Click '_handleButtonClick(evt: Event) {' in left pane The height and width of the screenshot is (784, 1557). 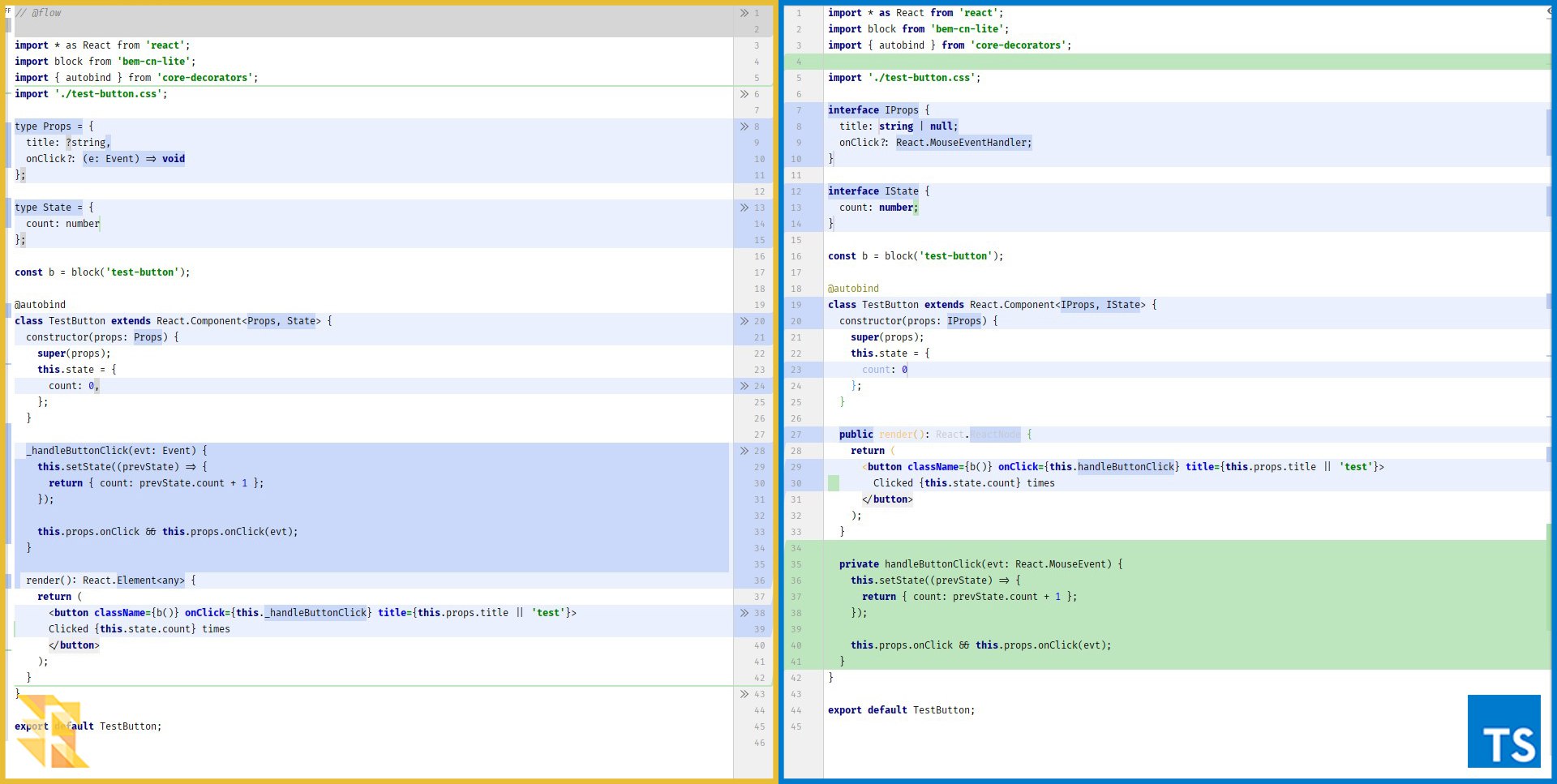coord(117,451)
